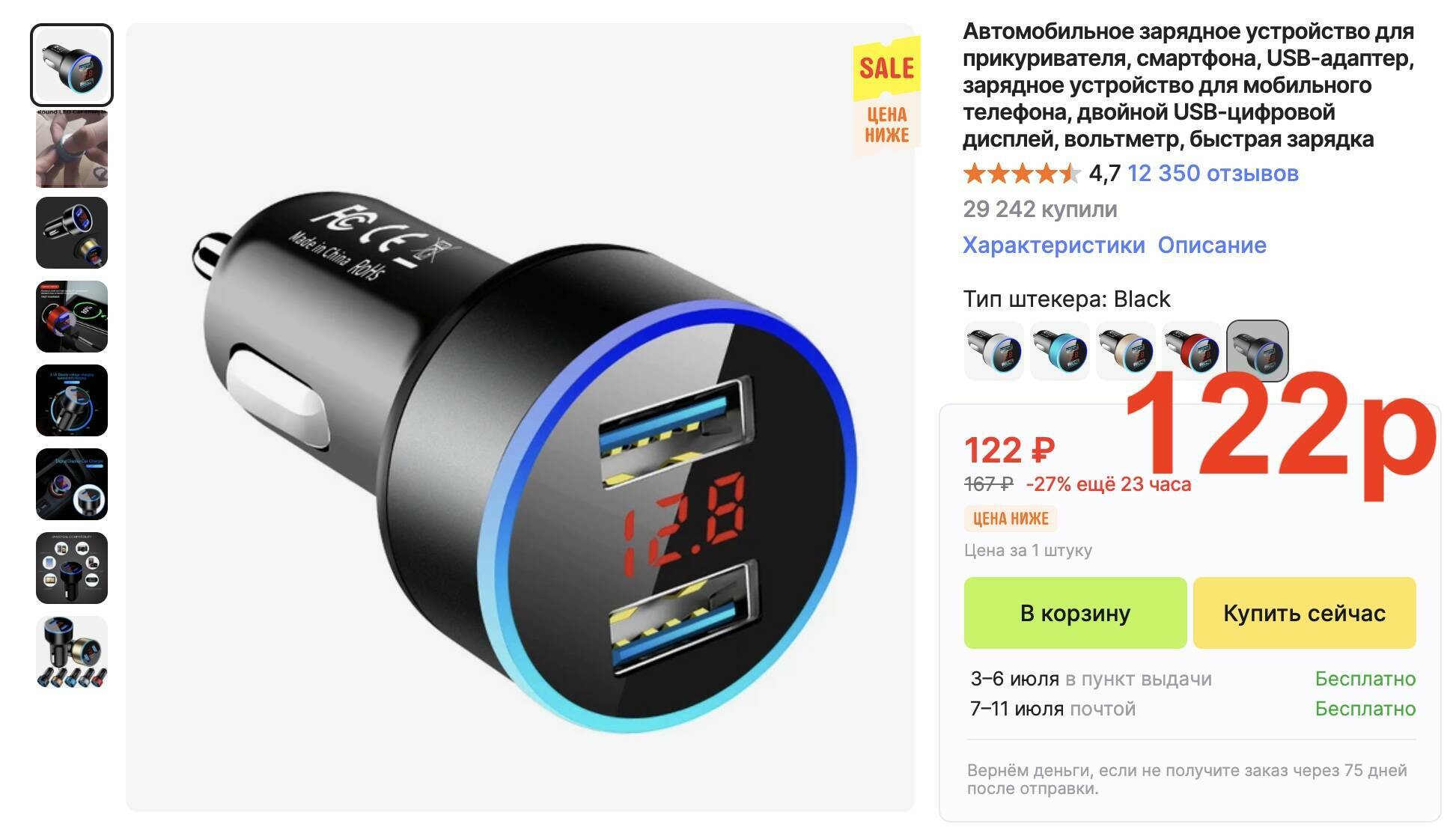This screenshot has width=1456, height=833.
Task: View the in-car digital display thumbnail
Action: click(72, 484)
